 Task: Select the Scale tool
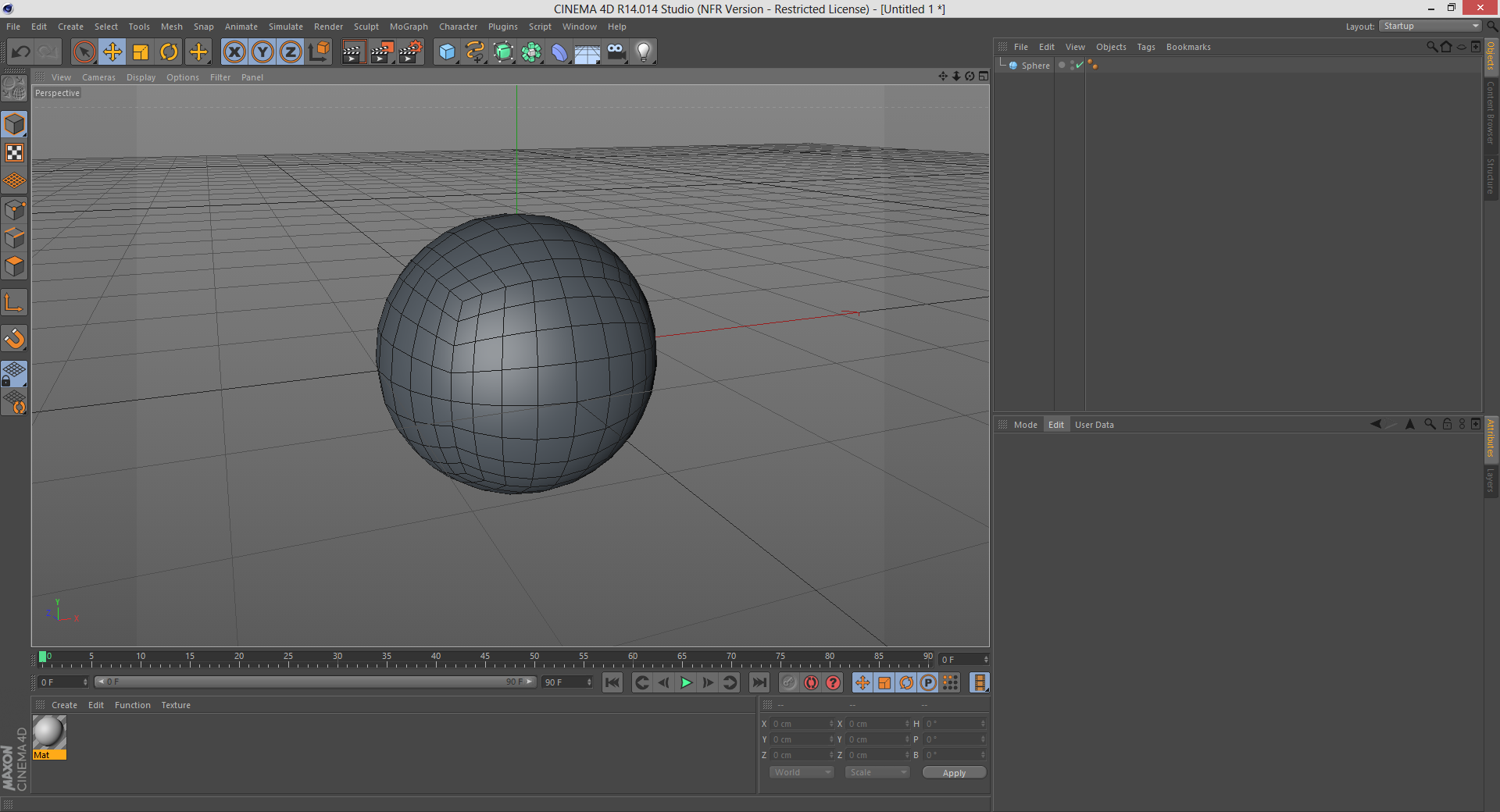(x=141, y=52)
